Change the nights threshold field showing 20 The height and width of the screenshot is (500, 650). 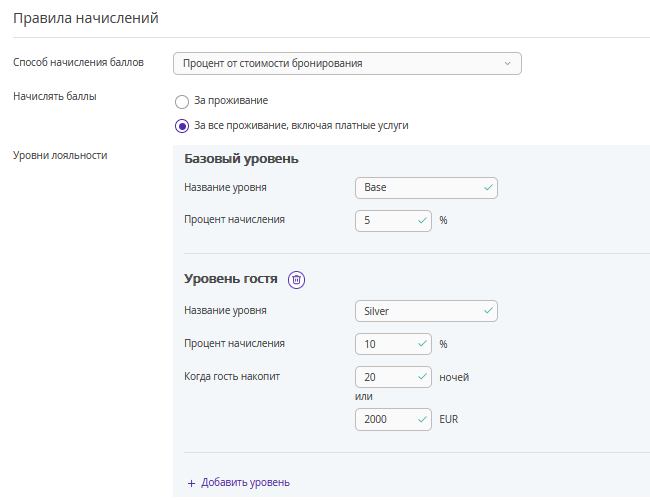(x=393, y=377)
